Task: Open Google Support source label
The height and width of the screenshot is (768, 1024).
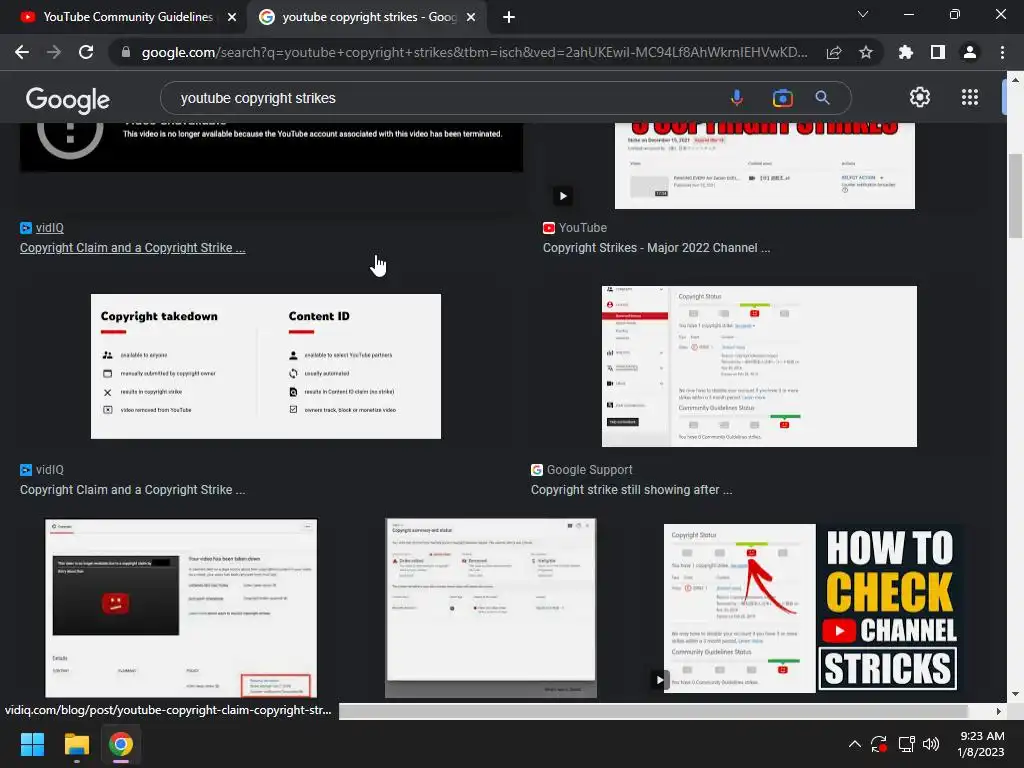Action: pos(589,470)
